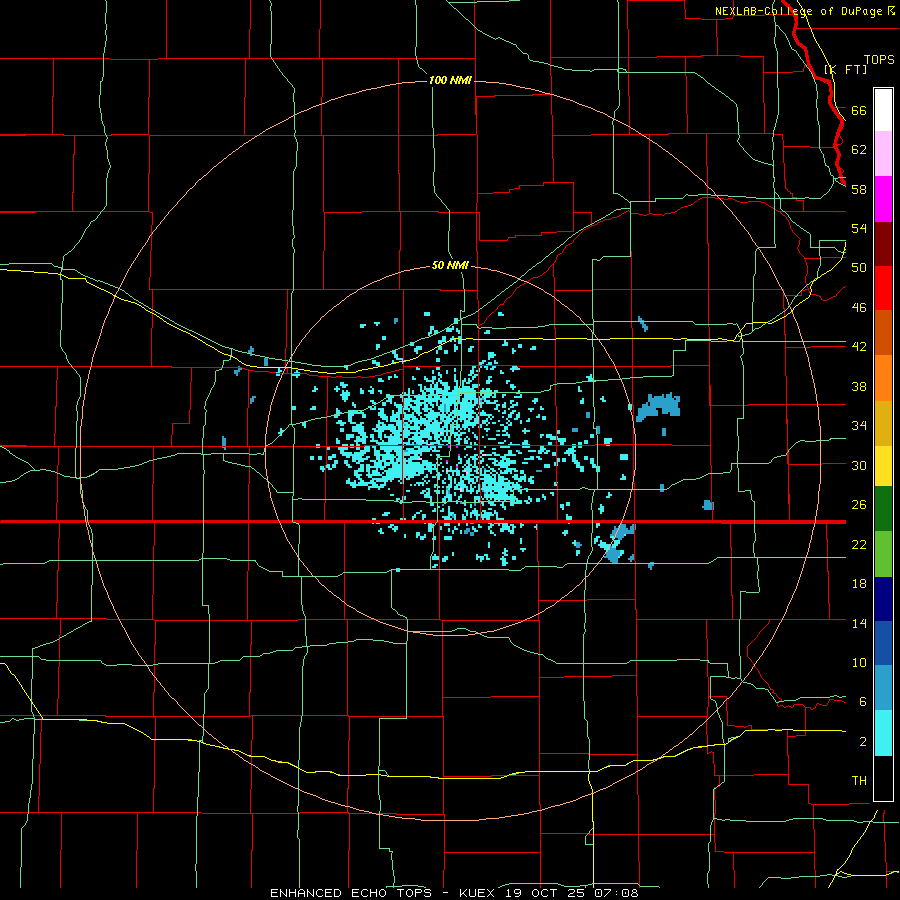Click the 38 scale label
900x900 pixels.
click(859, 386)
